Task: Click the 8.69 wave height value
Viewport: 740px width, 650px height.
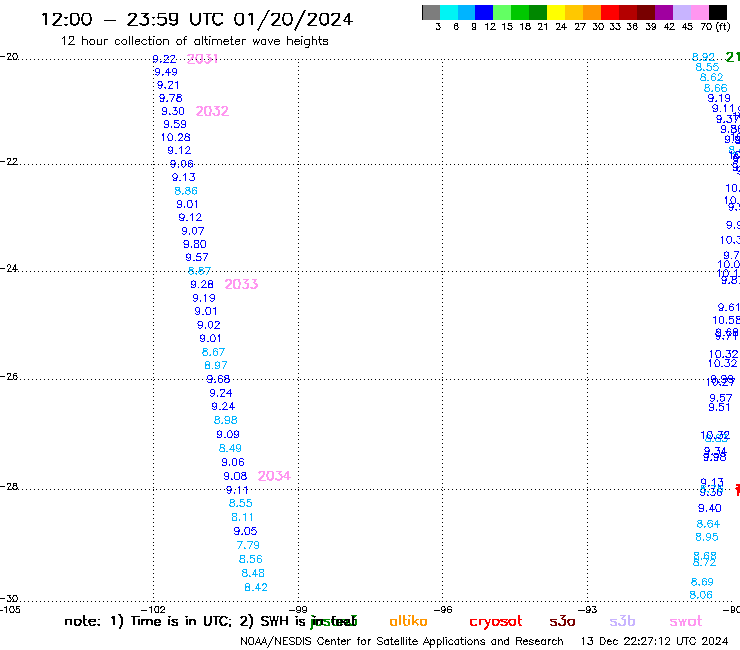Action: click(702, 582)
